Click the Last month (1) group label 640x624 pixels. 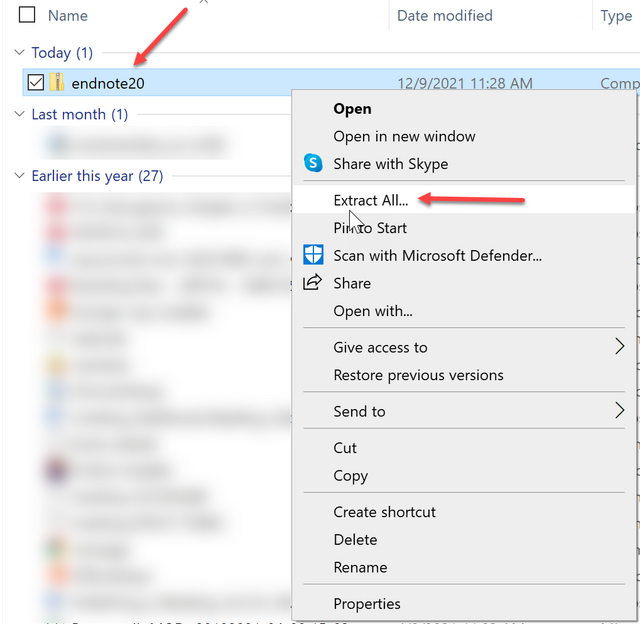(80, 114)
